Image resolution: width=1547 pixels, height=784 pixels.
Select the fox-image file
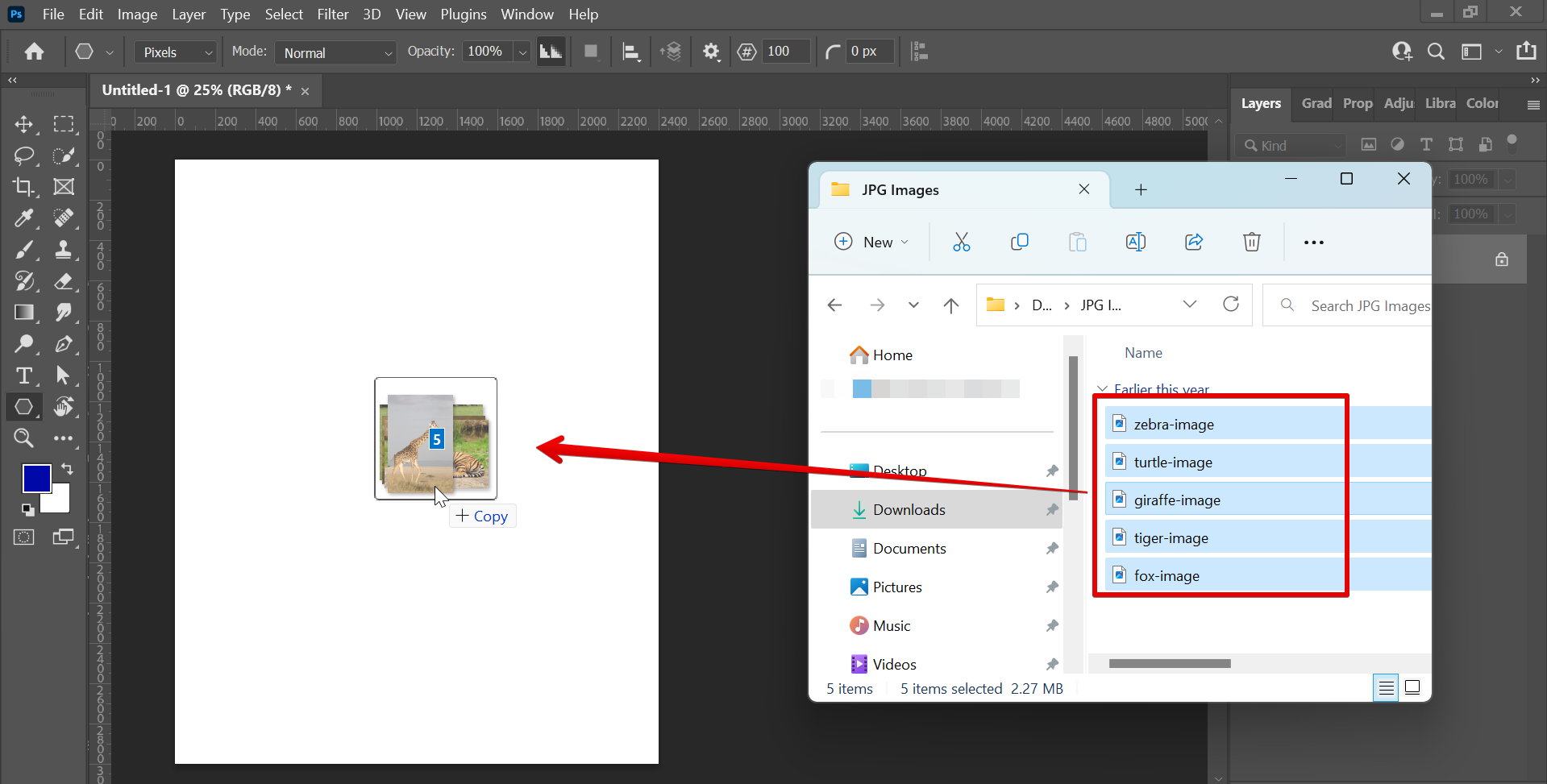pyautogui.click(x=1166, y=575)
